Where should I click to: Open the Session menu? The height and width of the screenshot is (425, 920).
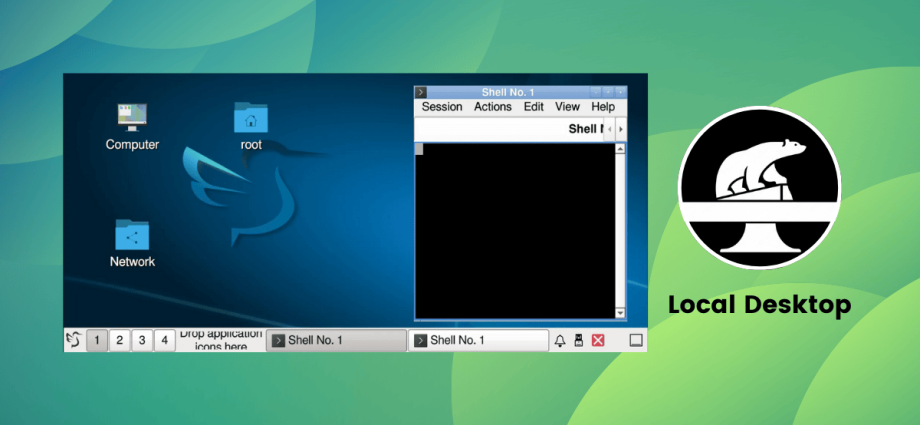click(x=442, y=107)
